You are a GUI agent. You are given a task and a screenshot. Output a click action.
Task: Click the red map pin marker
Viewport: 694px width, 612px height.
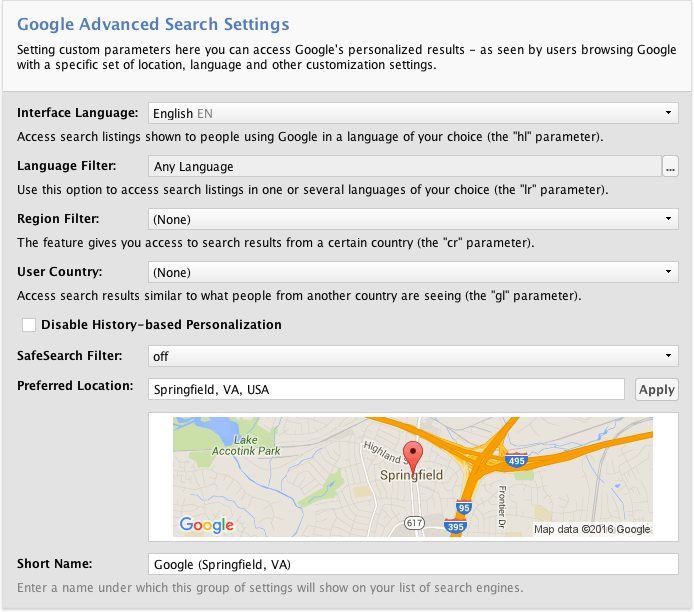pyautogui.click(x=413, y=457)
